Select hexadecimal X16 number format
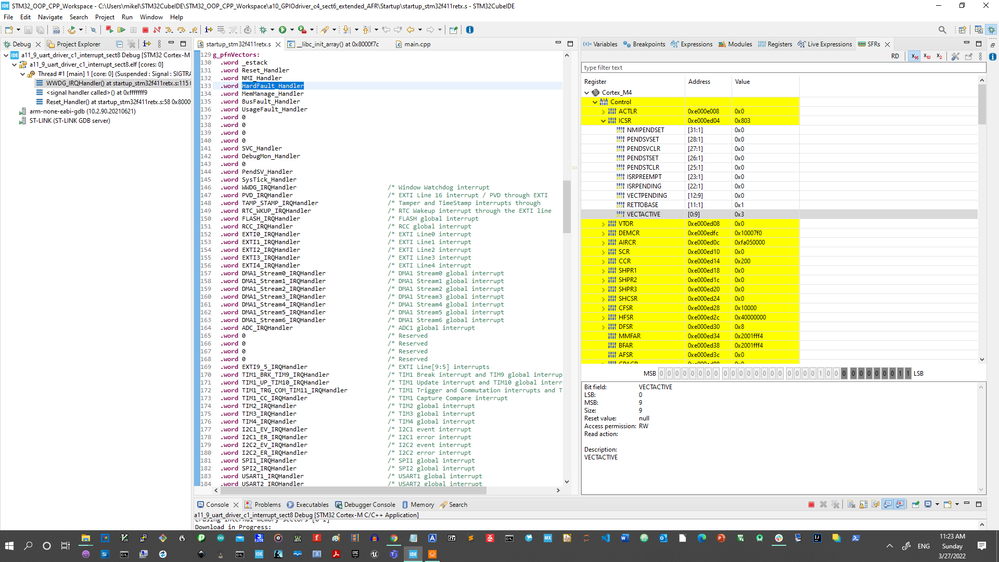 click(x=914, y=56)
